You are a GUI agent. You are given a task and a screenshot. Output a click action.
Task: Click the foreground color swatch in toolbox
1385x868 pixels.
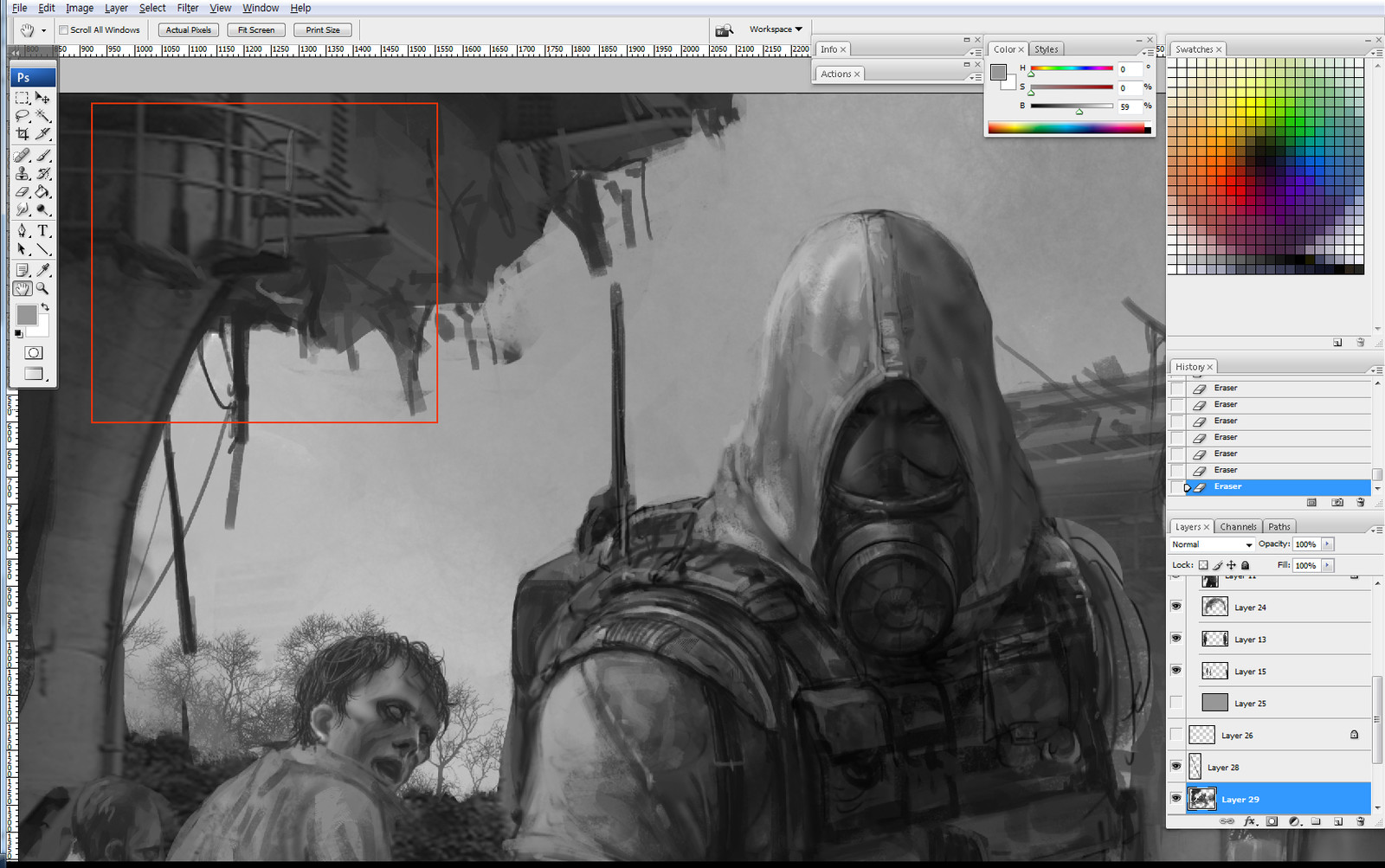27,315
